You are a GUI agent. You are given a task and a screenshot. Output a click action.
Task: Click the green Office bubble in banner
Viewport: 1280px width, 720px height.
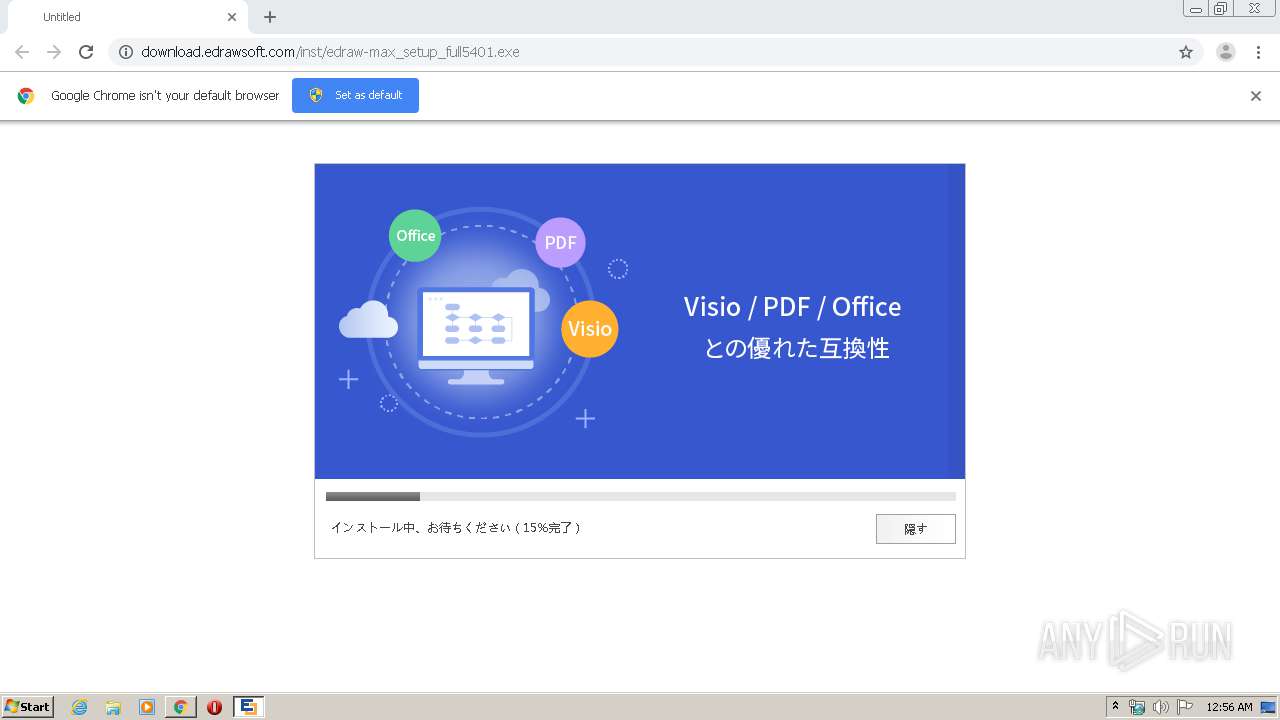click(415, 236)
